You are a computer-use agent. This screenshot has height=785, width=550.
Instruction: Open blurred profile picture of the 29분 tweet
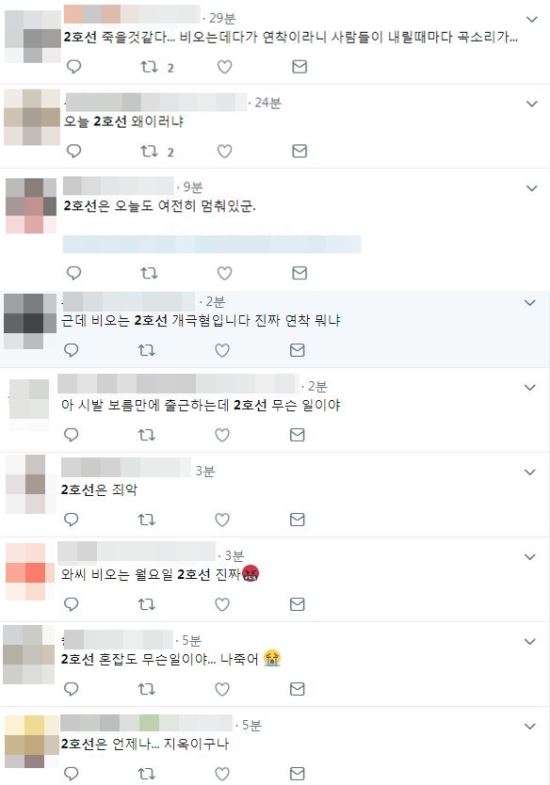click(33, 37)
